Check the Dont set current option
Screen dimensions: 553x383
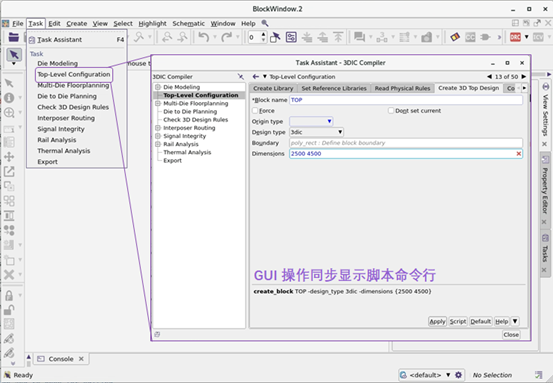coord(391,111)
